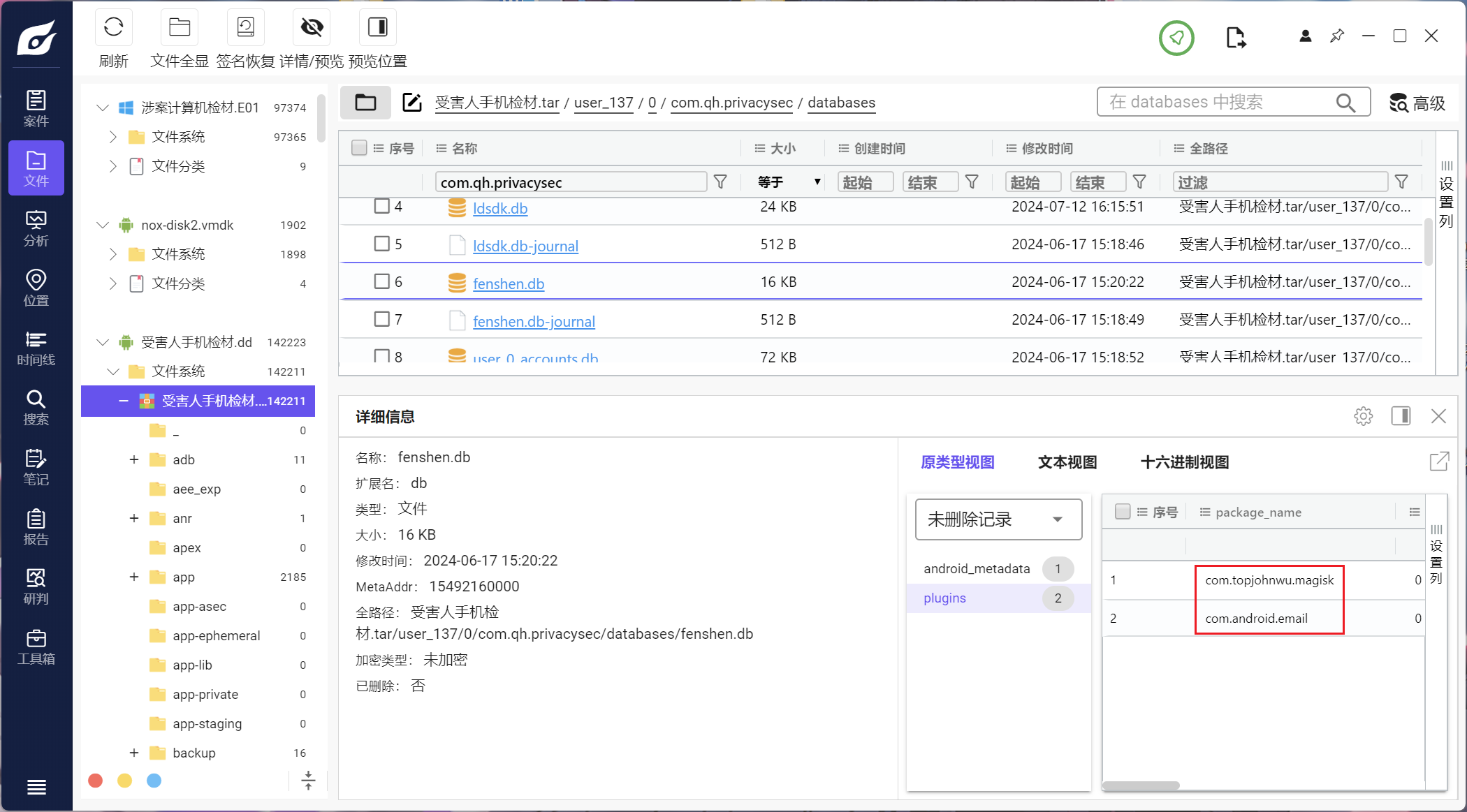Click the 预览位置 layout icon
This screenshot has height=812, width=1467.
pos(378,28)
